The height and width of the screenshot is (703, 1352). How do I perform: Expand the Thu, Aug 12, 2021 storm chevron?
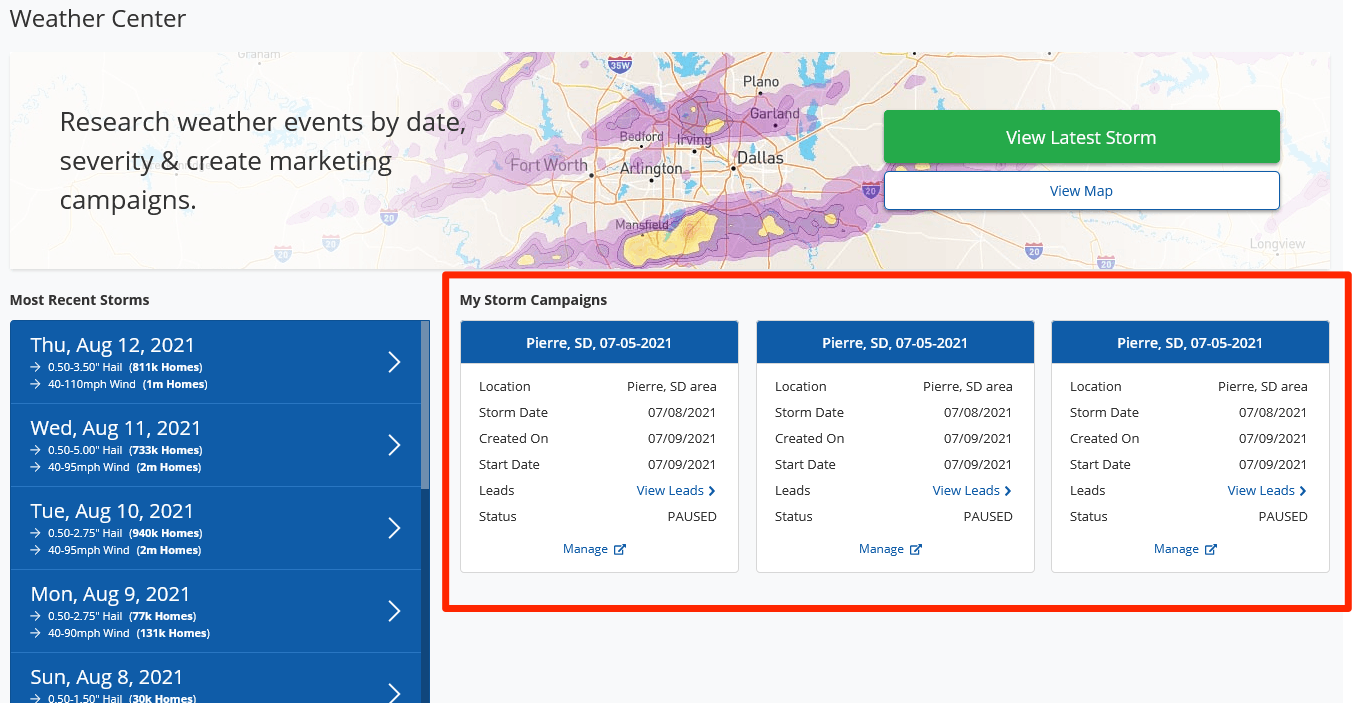pyautogui.click(x=394, y=362)
